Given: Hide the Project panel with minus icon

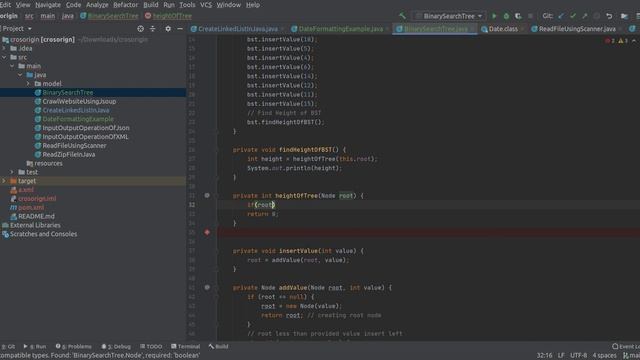Looking at the screenshot, I should pos(180,29).
